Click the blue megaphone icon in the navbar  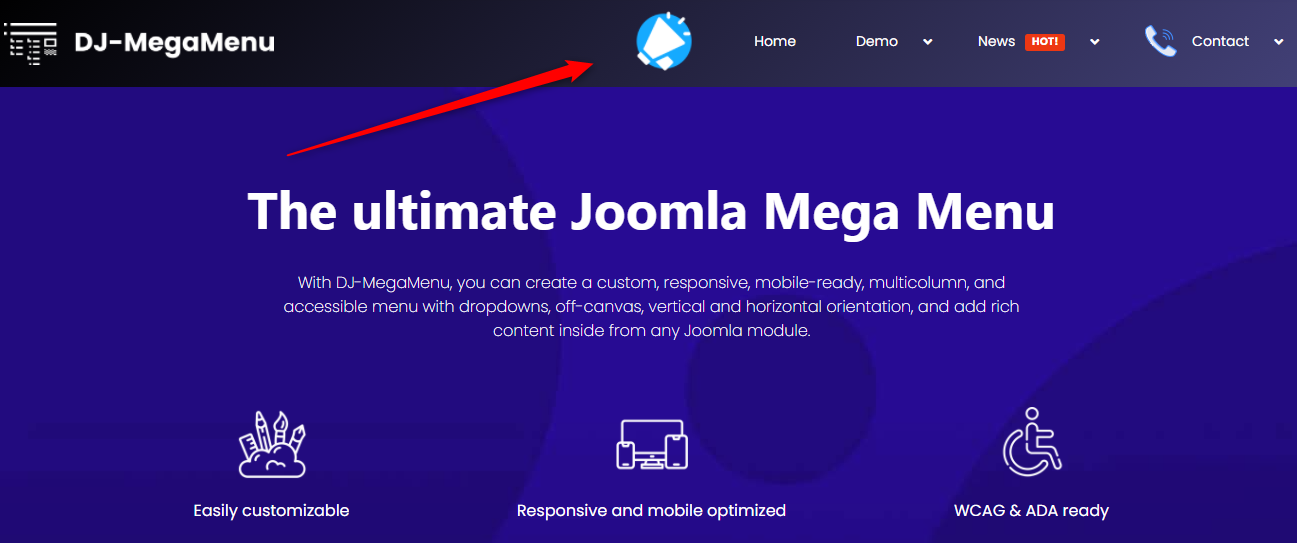click(664, 42)
